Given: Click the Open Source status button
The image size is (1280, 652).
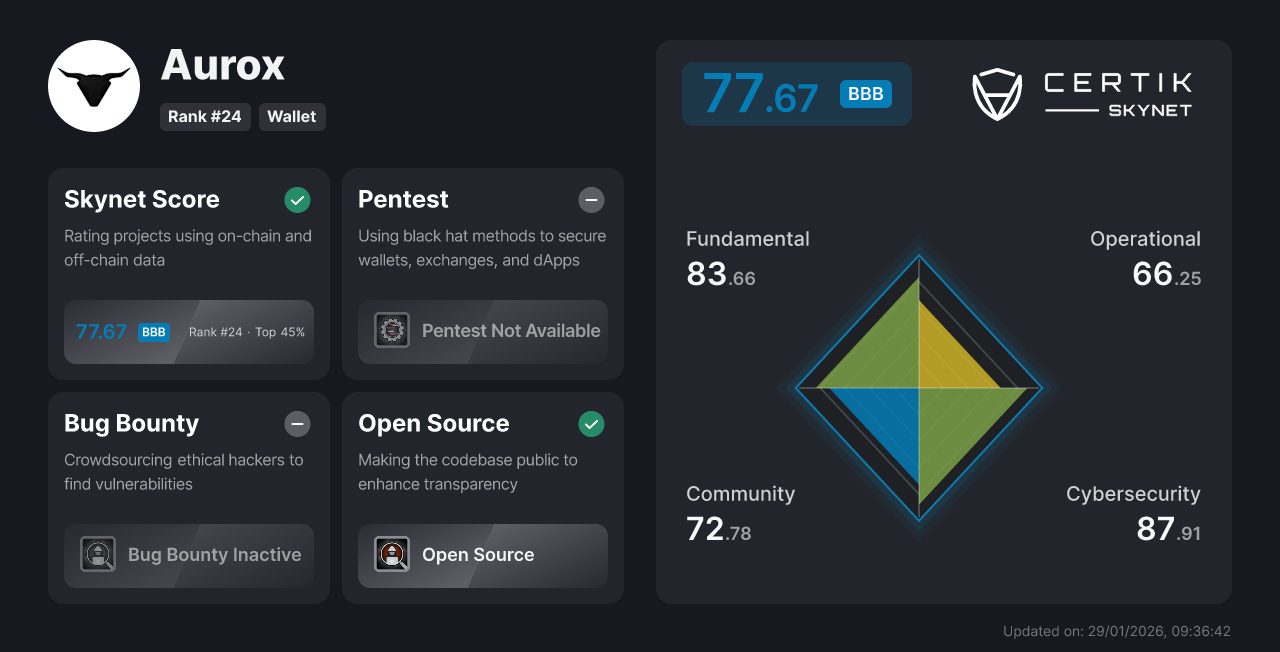Looking at the screenshot, I should click(x=482, y=555).
